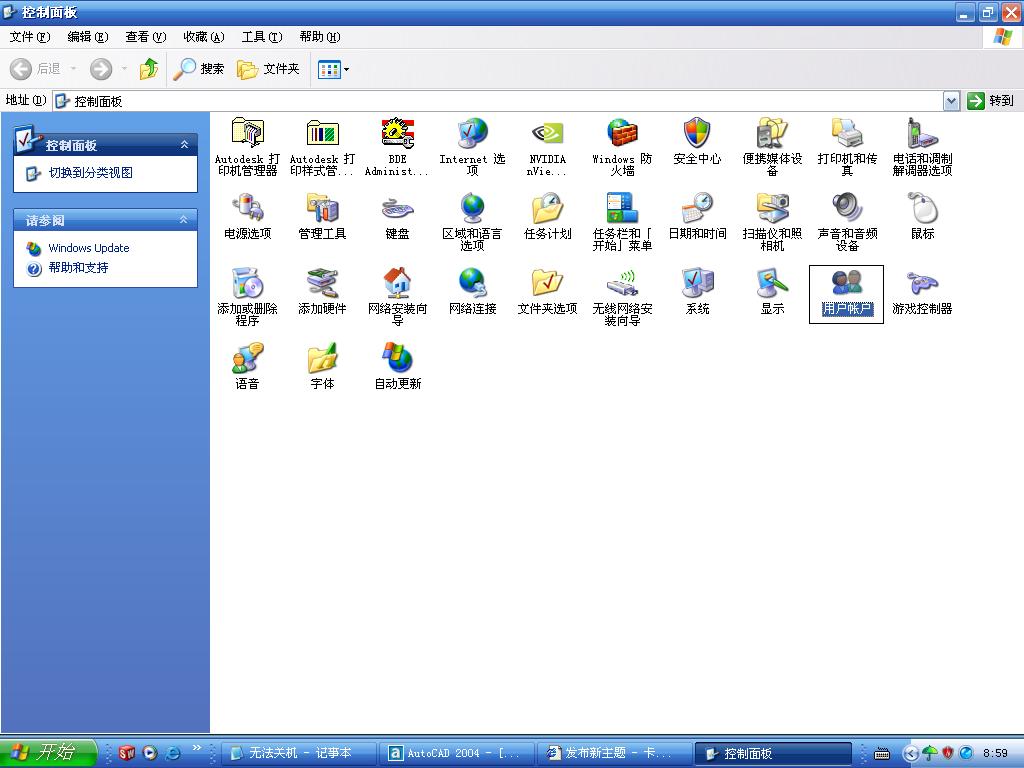This screenshot has height=768, width=1024.
Task: Click 添加或删除程序 icon
Action: click(248, 283)
